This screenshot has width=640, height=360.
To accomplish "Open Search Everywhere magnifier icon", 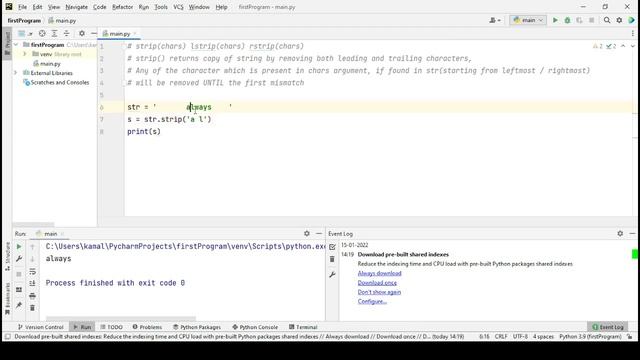I will pos(607,20).
